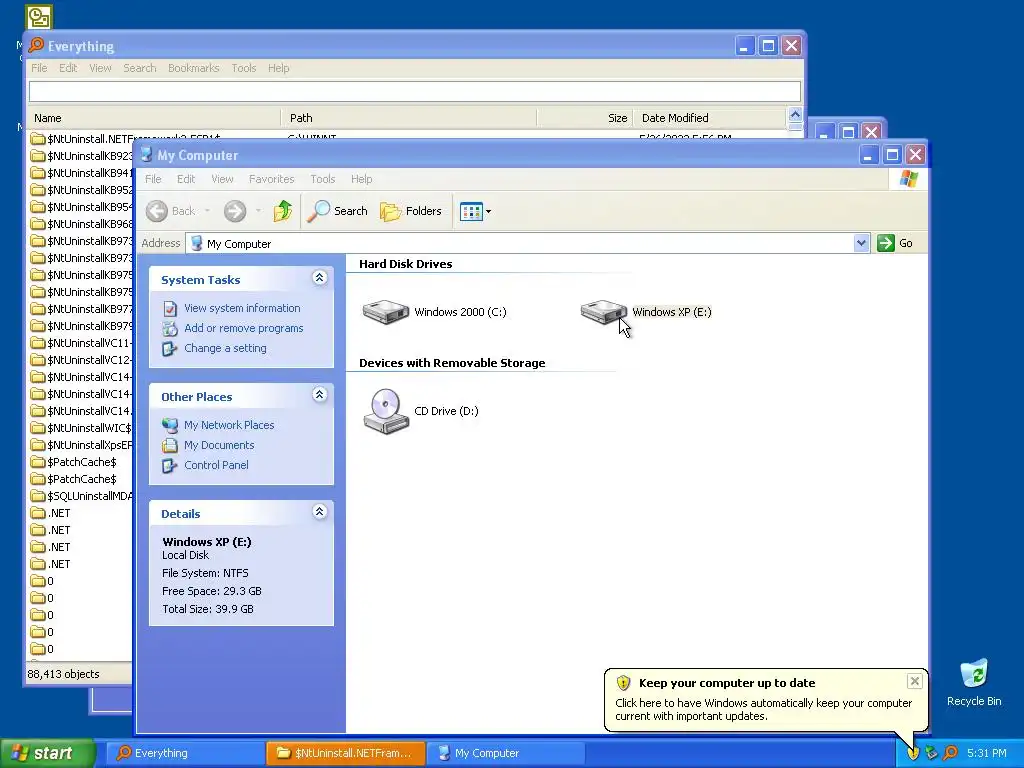Click View system information link

[242, 308]
